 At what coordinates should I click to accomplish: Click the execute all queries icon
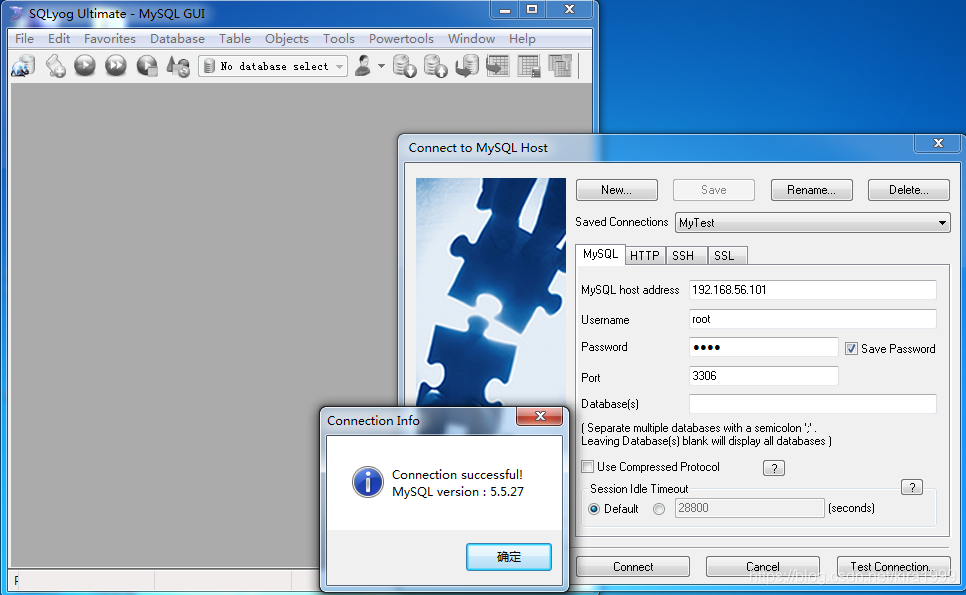116,65
